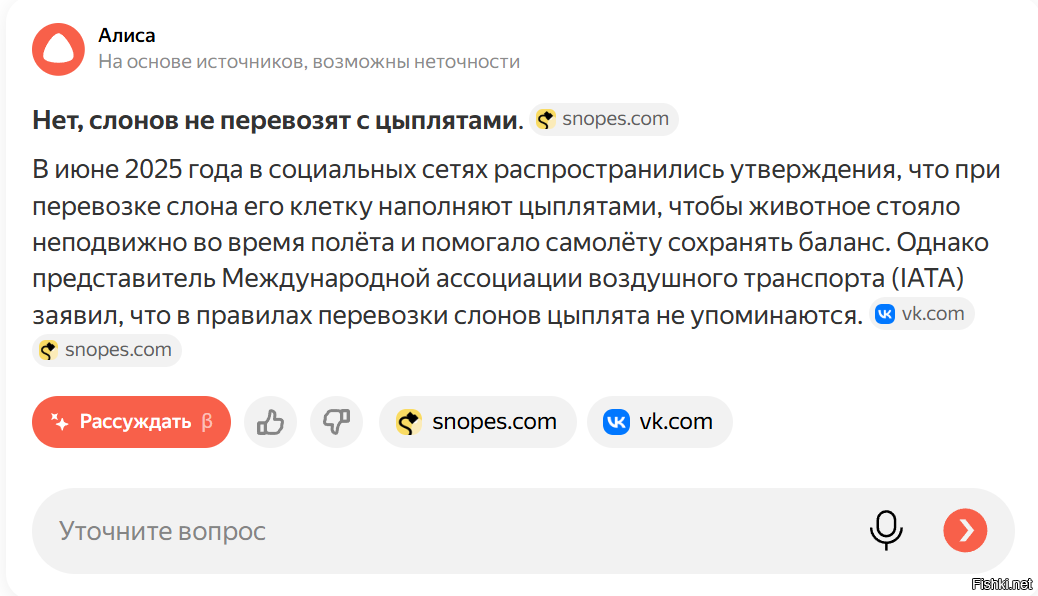Open the vk.com source button in bottom row
The image size is (1038, 596).
coord(659,422)
